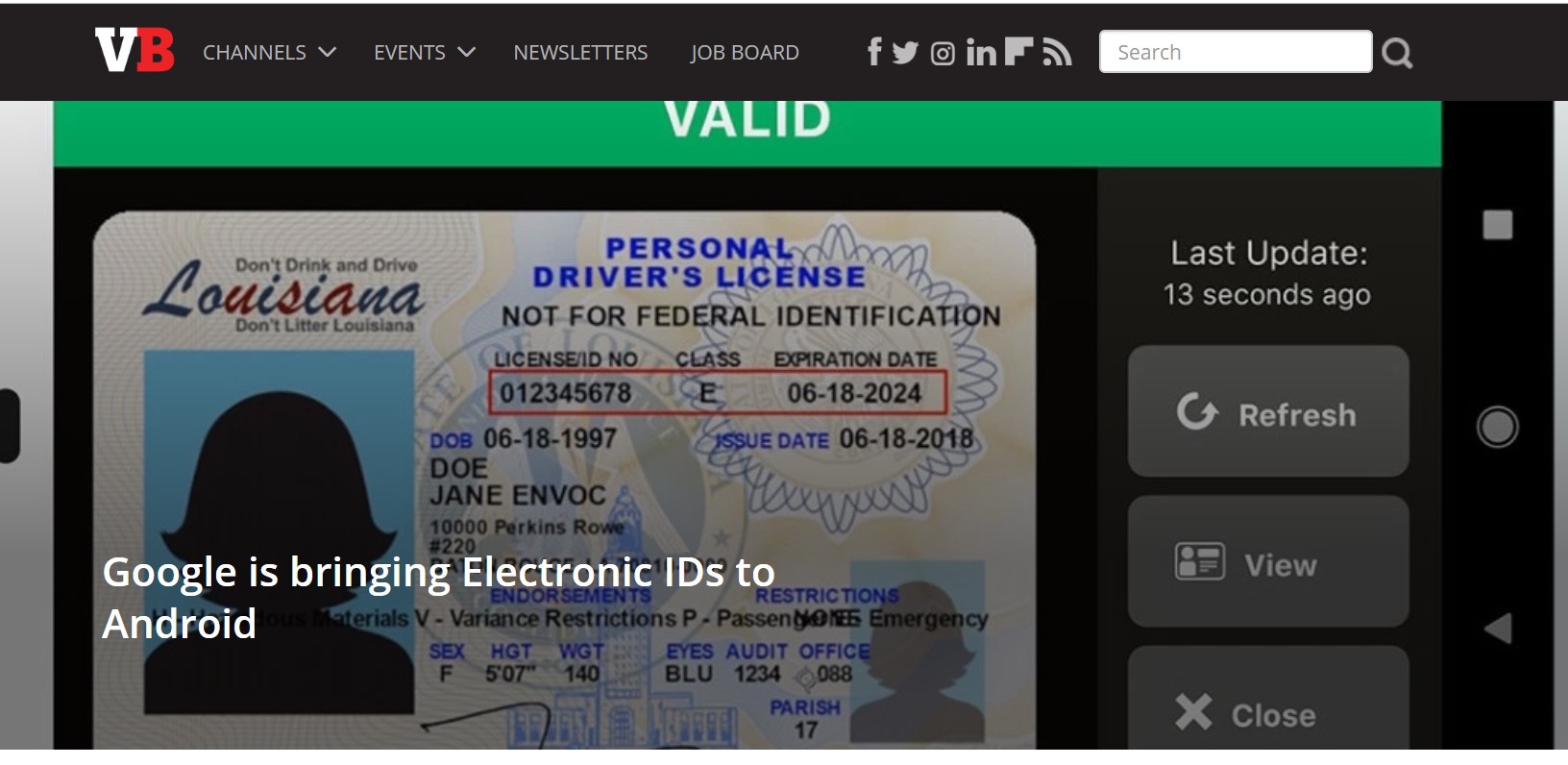Image resolution: width=1568 pixels, height=765 pixels.
Task: Open the RSS feed icon
Action: pyautogui.click(x=1057, y=53)
